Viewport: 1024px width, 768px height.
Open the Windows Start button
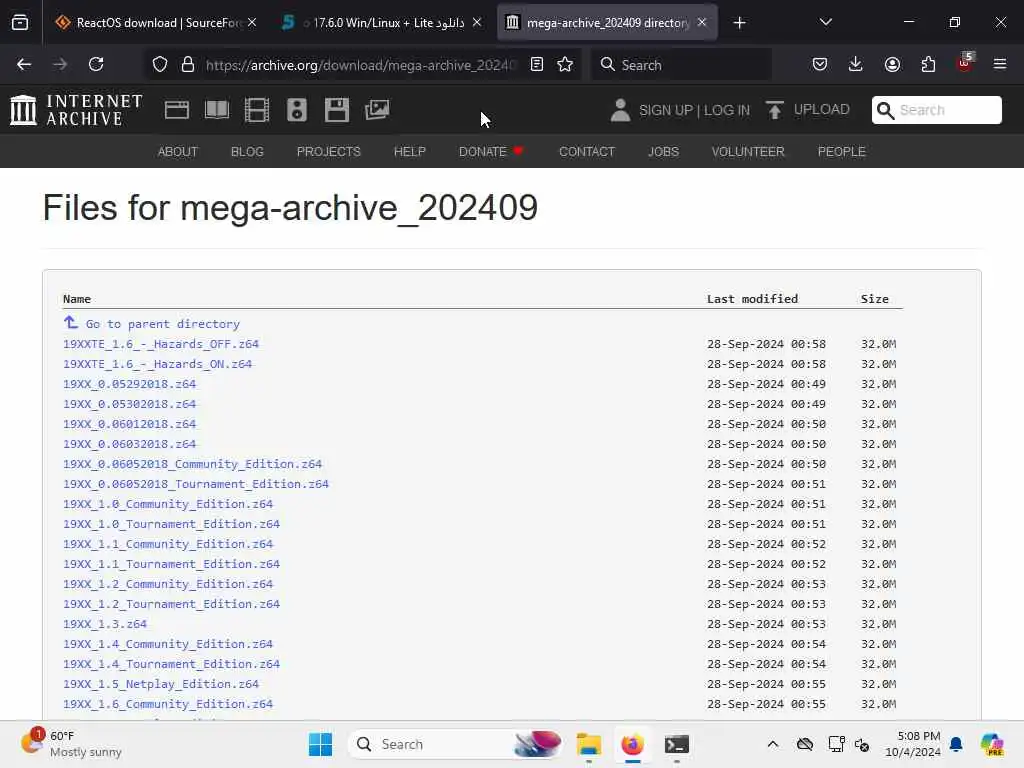tap(320, 744)
